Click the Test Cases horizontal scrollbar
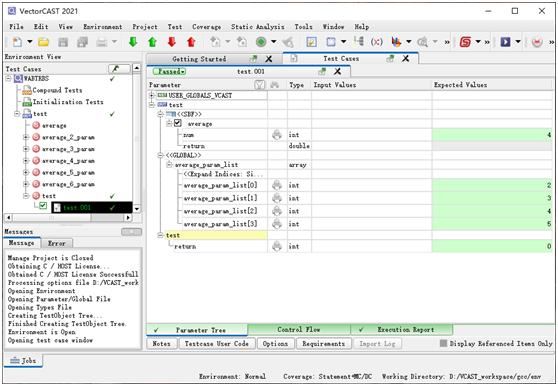This screenshot has height=386, width=558. pyautogui.click(x=68, y=217)
